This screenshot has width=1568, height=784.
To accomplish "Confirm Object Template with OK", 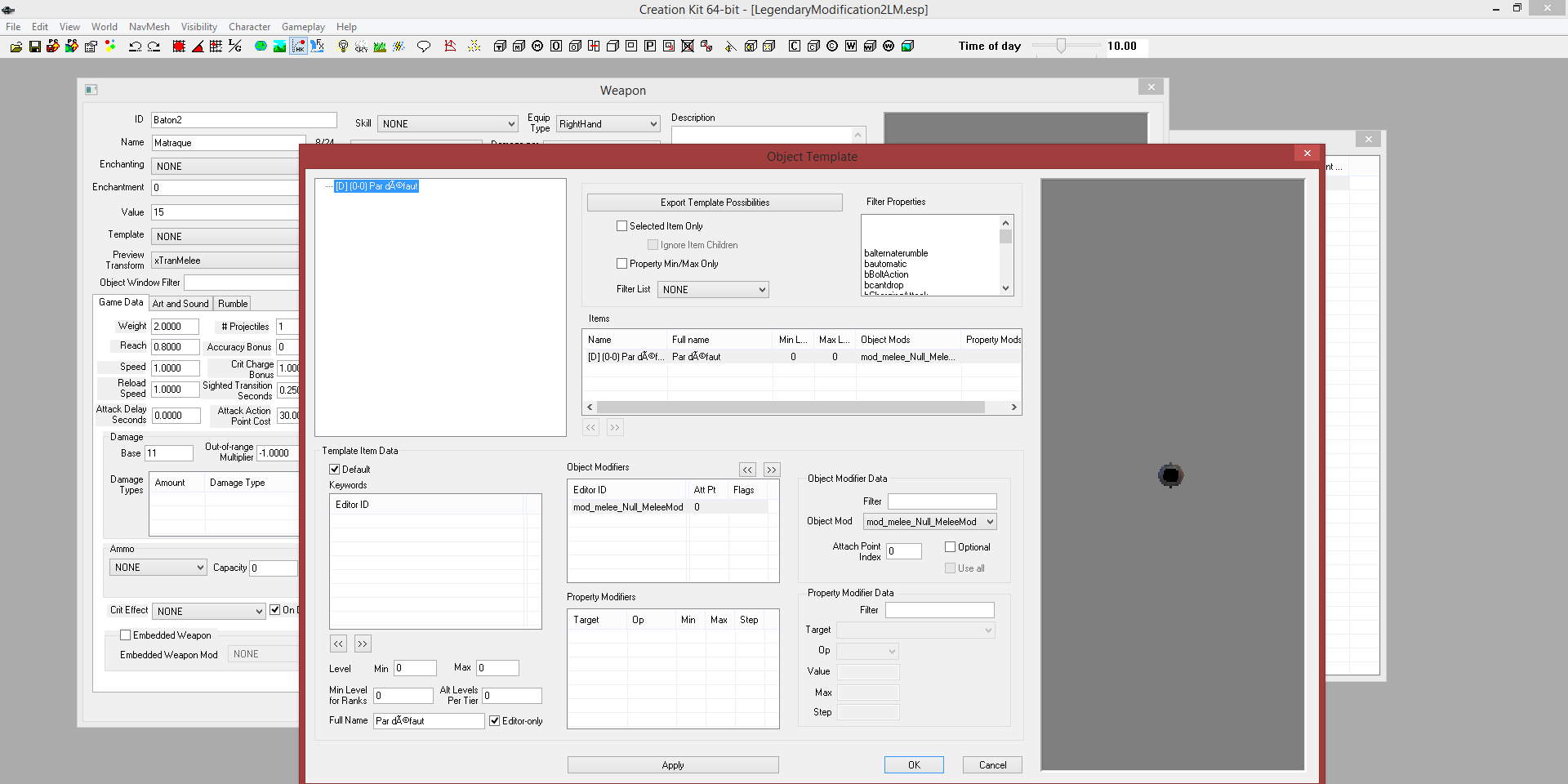I will (x=914, y=765).
